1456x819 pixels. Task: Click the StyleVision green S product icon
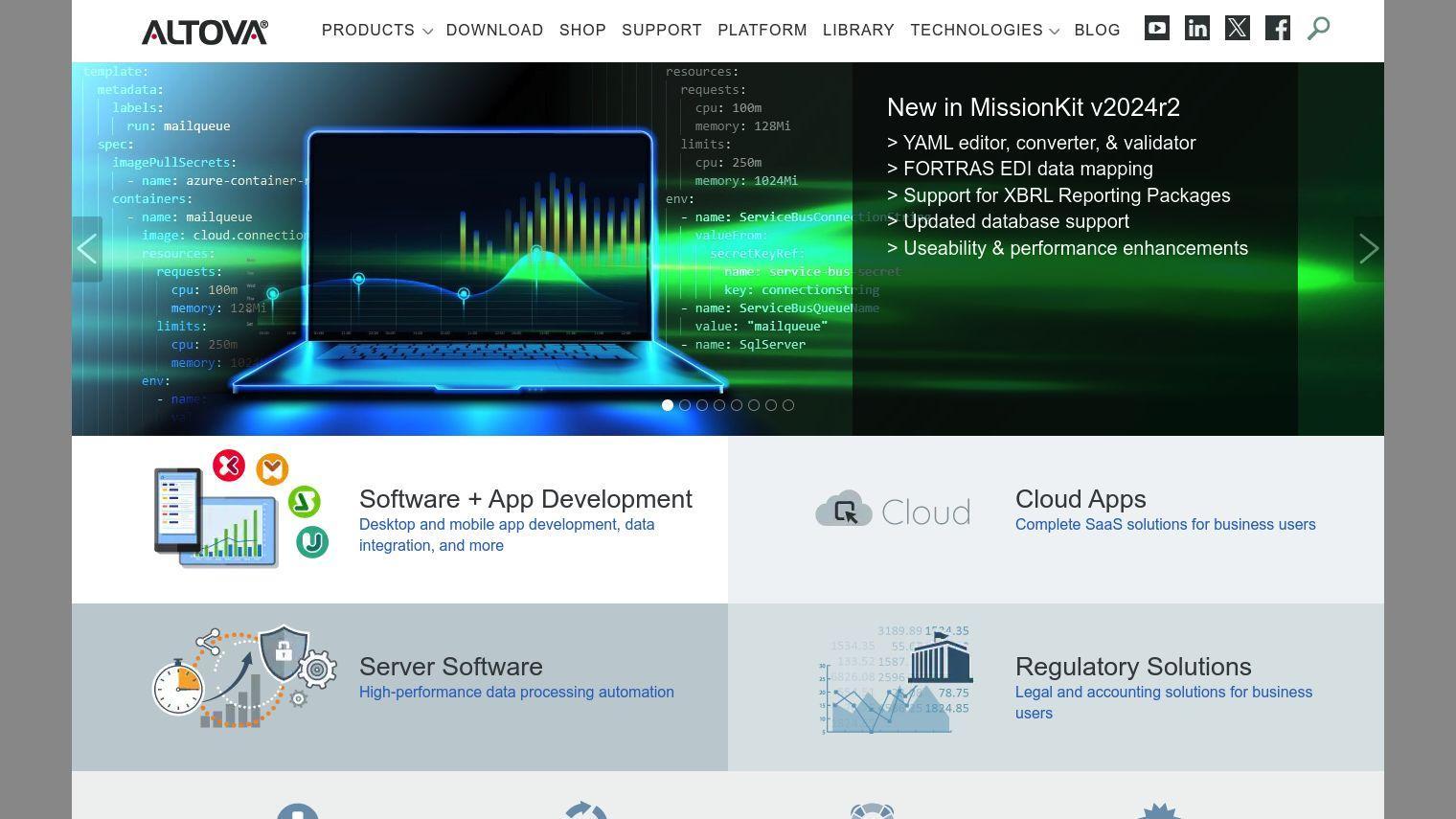[x=304, y=502]
